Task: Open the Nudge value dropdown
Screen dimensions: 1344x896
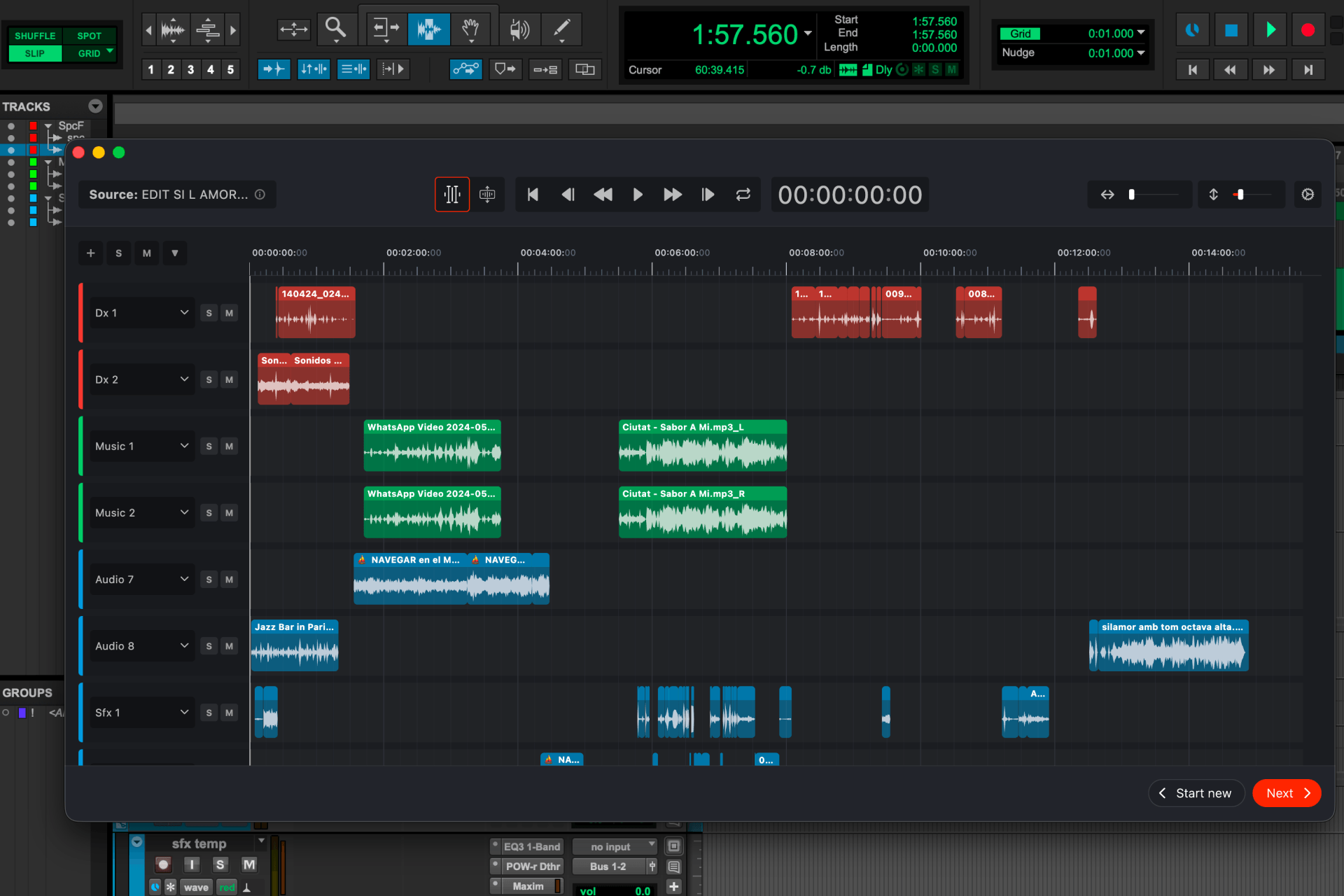Action: pyautogui.click(x=1140, y=52)
